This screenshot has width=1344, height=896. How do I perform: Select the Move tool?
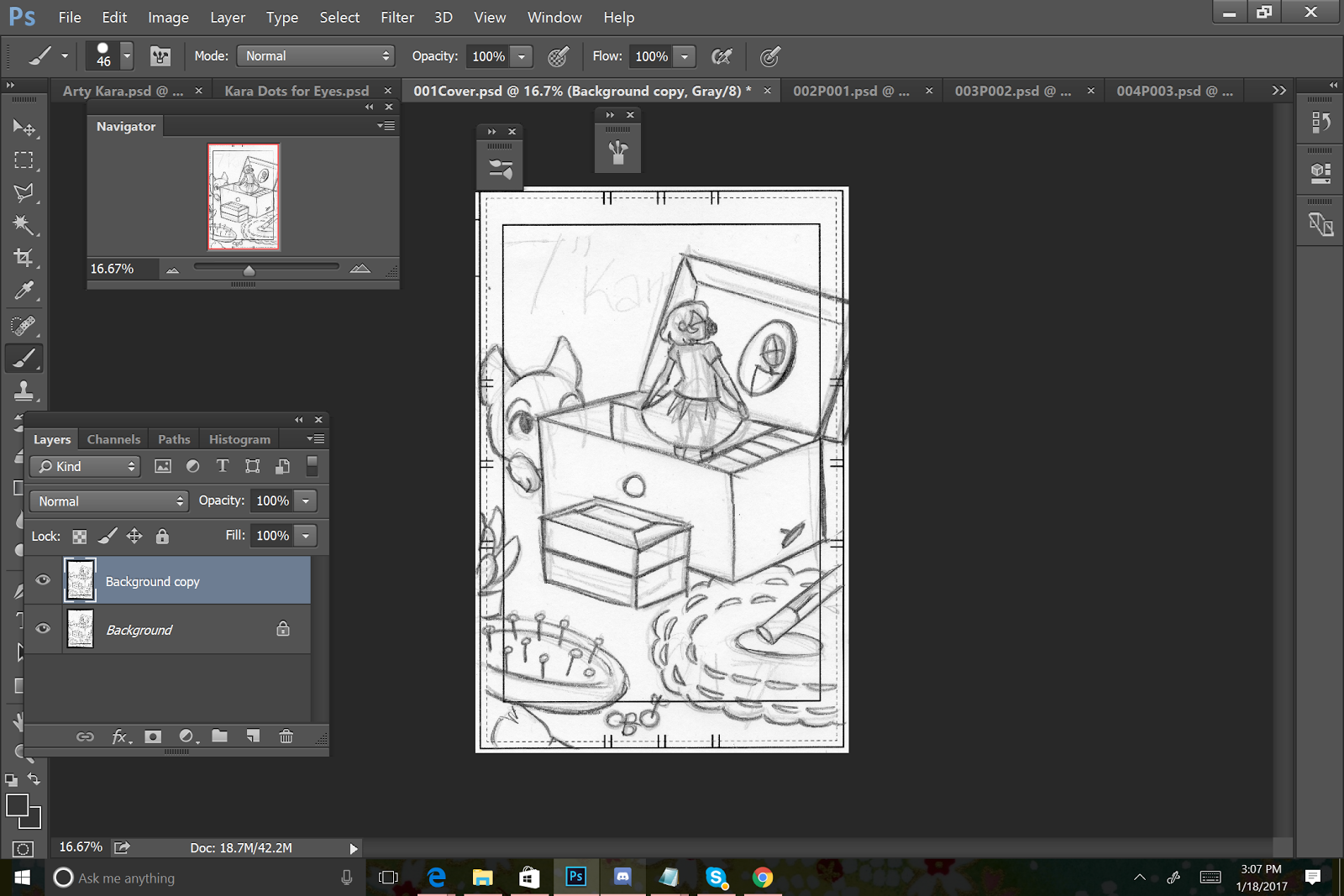click(x=24, y=127)
